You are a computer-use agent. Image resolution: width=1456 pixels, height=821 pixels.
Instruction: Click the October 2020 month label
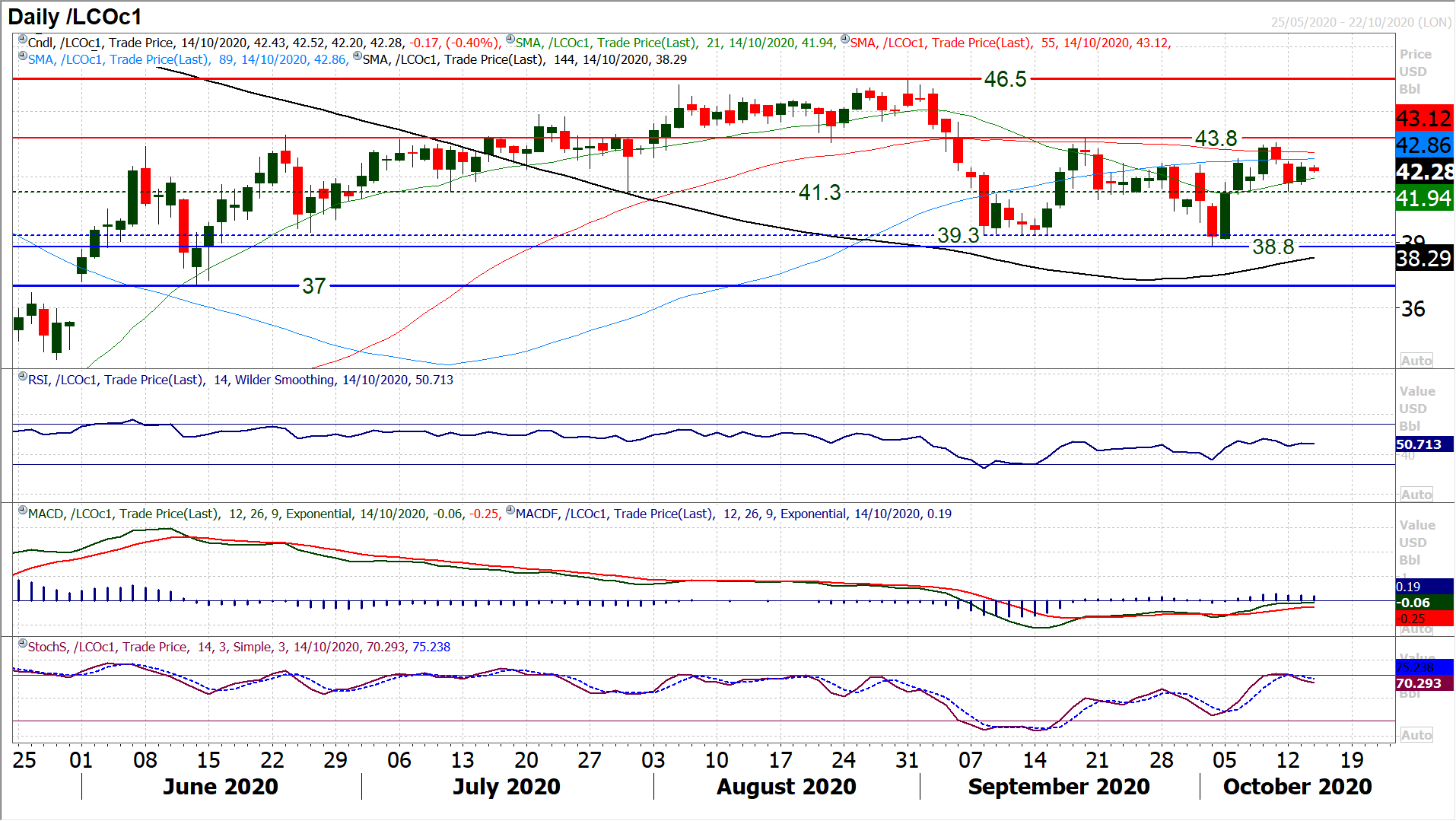pyautogui.click(x=1298, y=787)
